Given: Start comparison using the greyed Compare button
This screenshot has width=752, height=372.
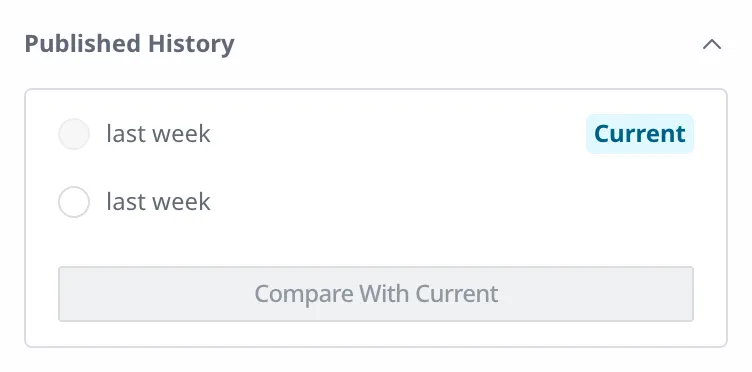Looking at the screenshot, I should pyautogui.click(x=376, y=293).
